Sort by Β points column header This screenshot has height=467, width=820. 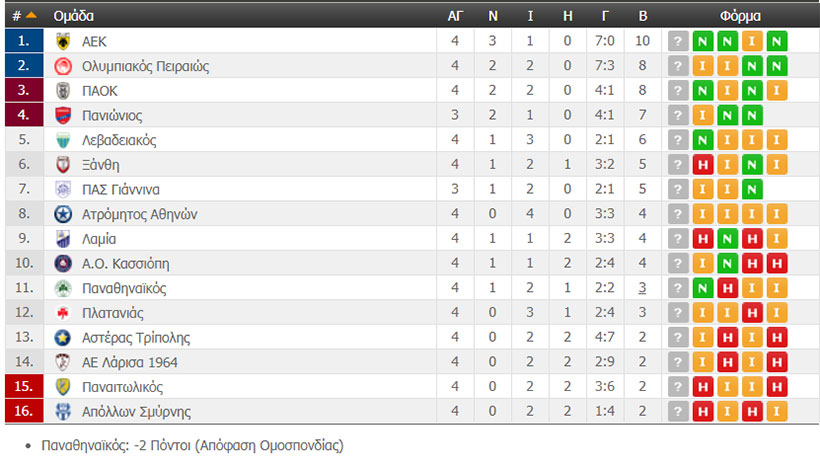[642, 16]
